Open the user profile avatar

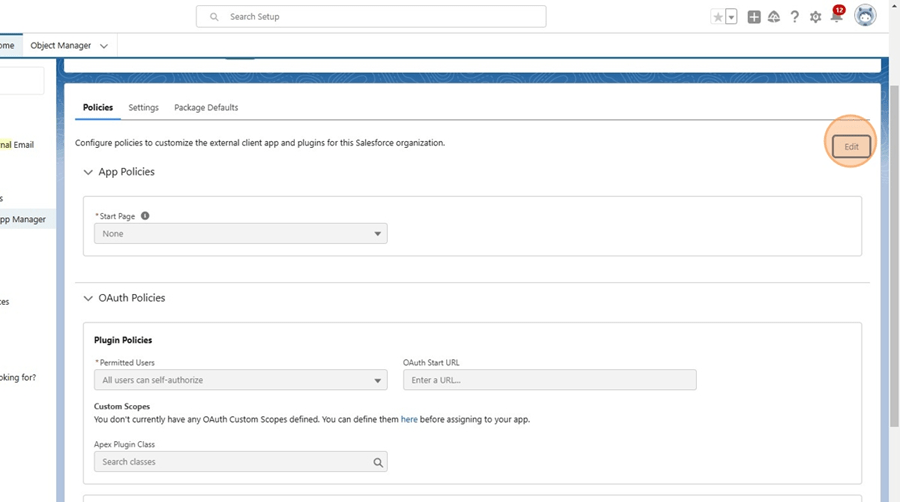(x=865, y=16)
